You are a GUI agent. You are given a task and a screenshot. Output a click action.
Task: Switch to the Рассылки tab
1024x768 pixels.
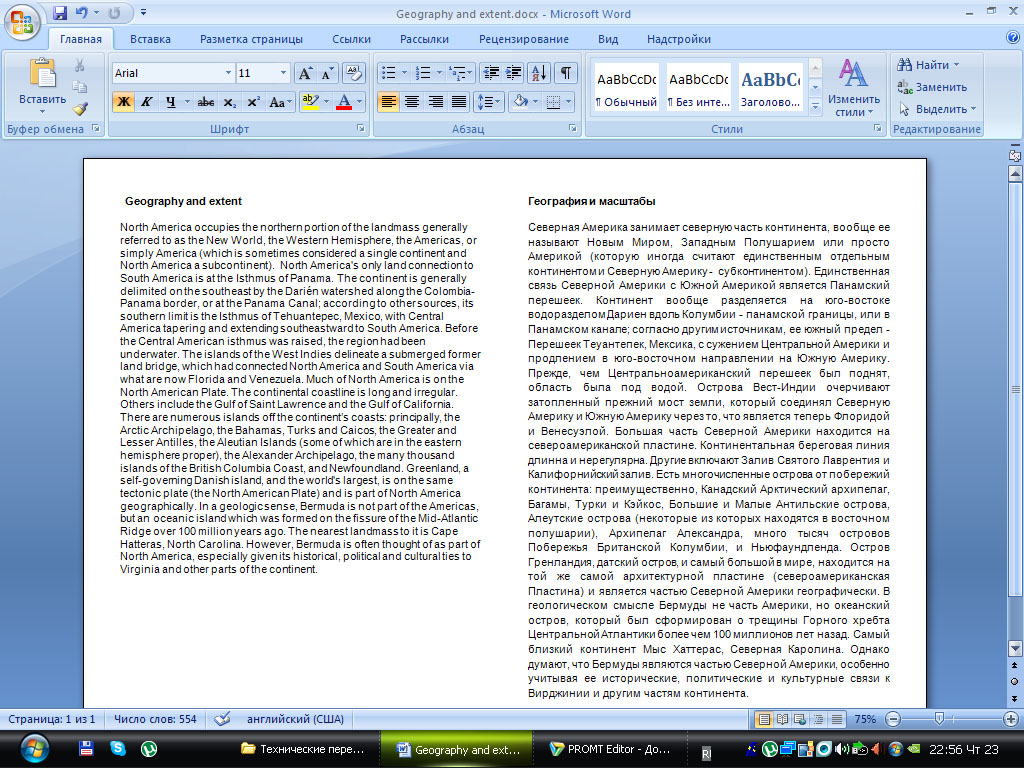pyautogui.click(x=424, y=39)
